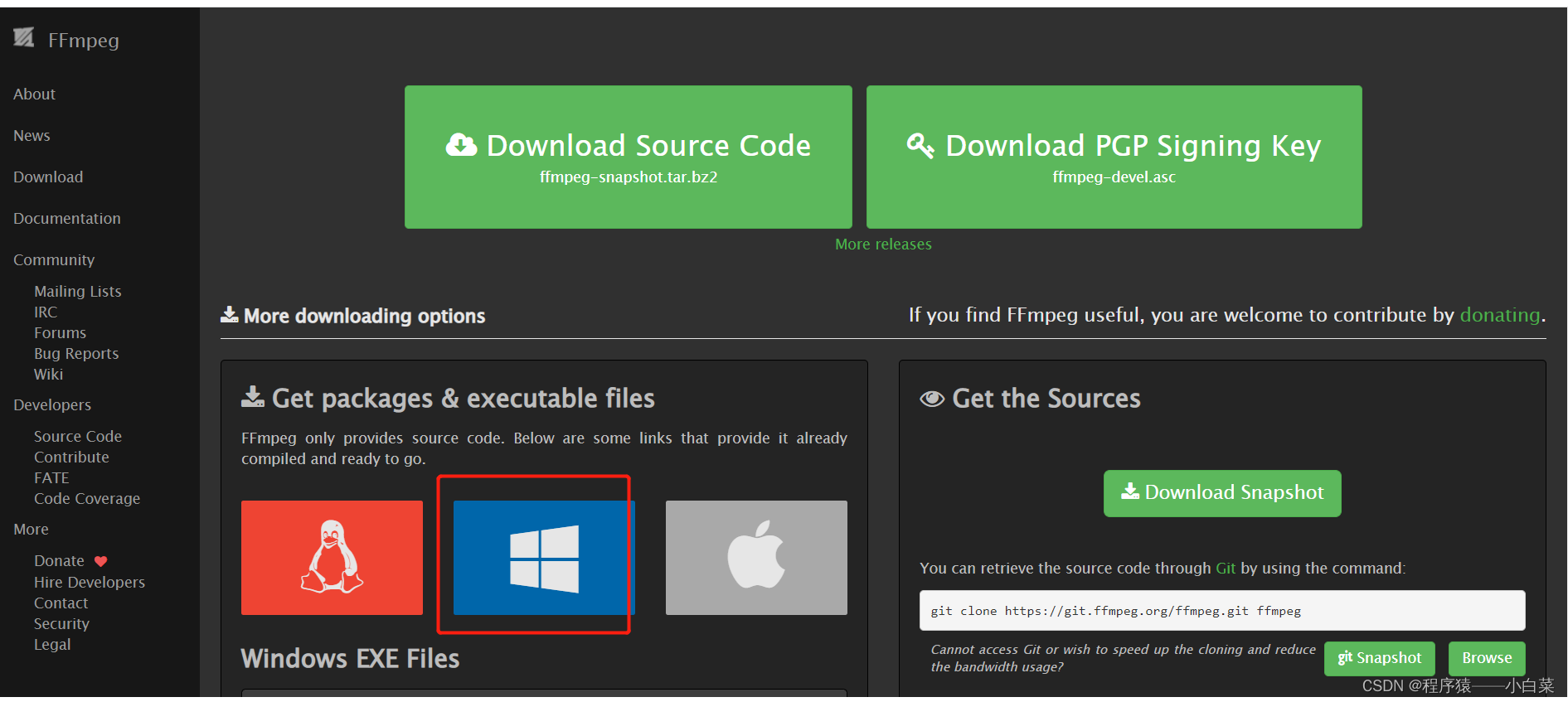1568x702 pixels.
Task: Open the About page in sidebar
Action: coord(35,94)
